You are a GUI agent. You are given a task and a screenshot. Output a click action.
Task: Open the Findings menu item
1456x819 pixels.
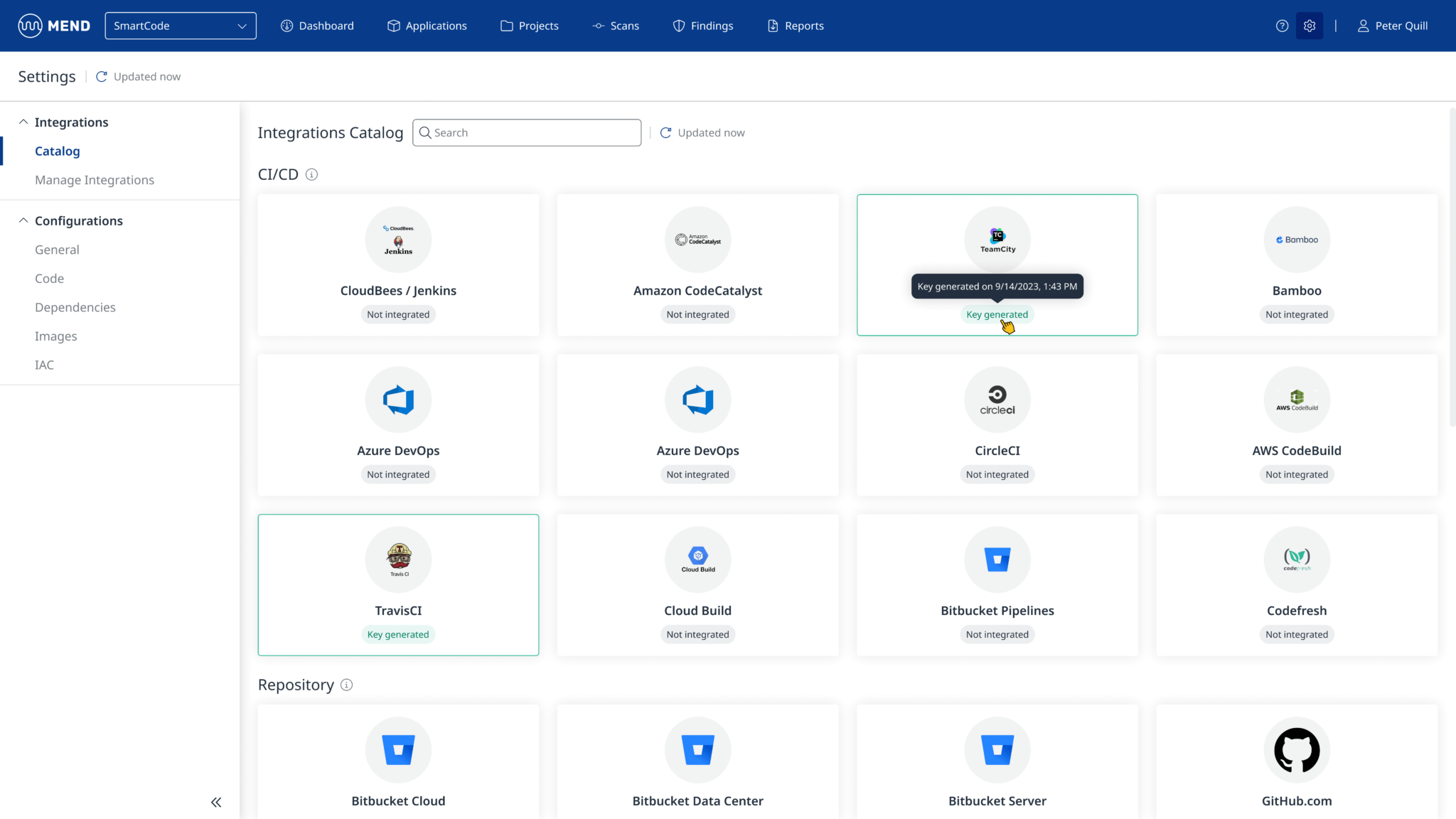703,26
